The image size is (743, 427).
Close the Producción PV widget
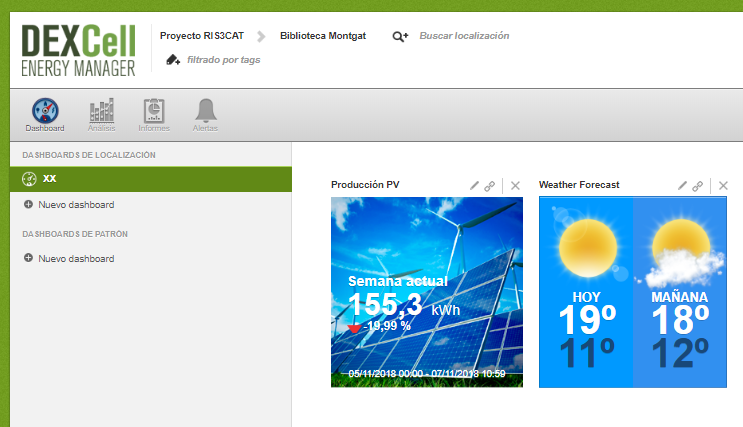tap(515, 185)
